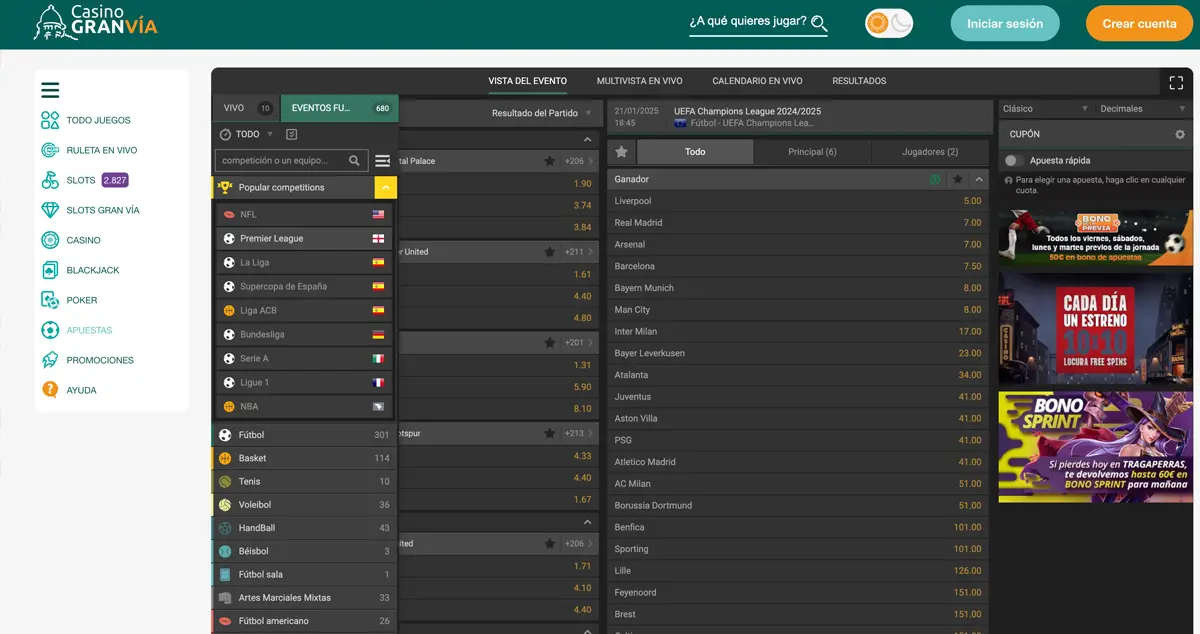Image resolution: width=1200 pixels, height=634 pixels.
Task: Click the list view icon beside search box
Action: tap(382, 160)
